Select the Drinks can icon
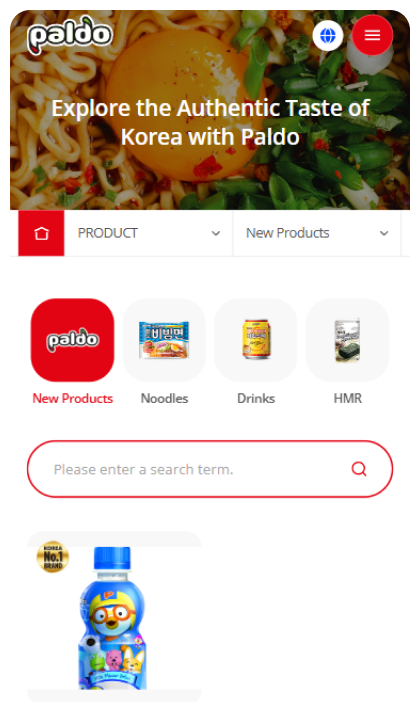The height and width of the screenshot is (712, 420). pos(256,340)
